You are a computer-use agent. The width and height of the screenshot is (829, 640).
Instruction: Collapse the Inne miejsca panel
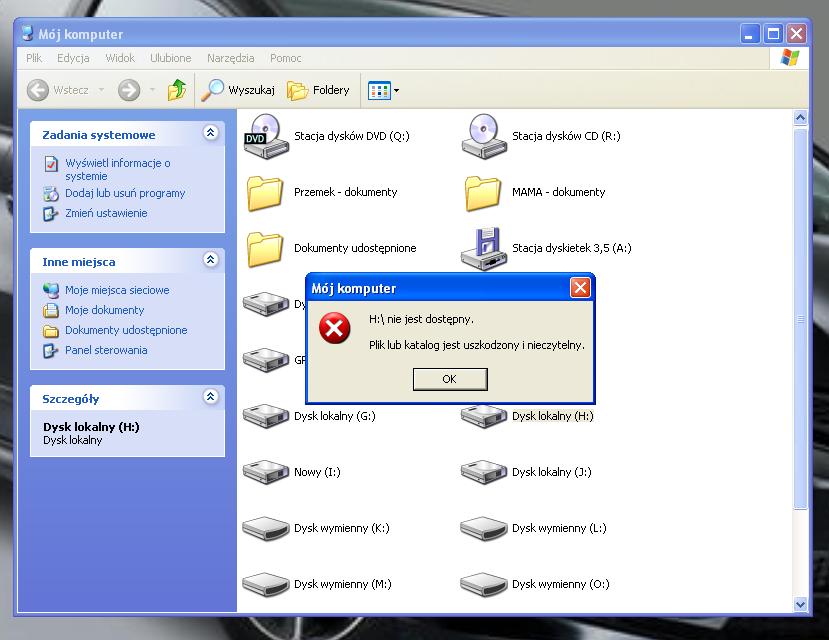click(210, 259)
